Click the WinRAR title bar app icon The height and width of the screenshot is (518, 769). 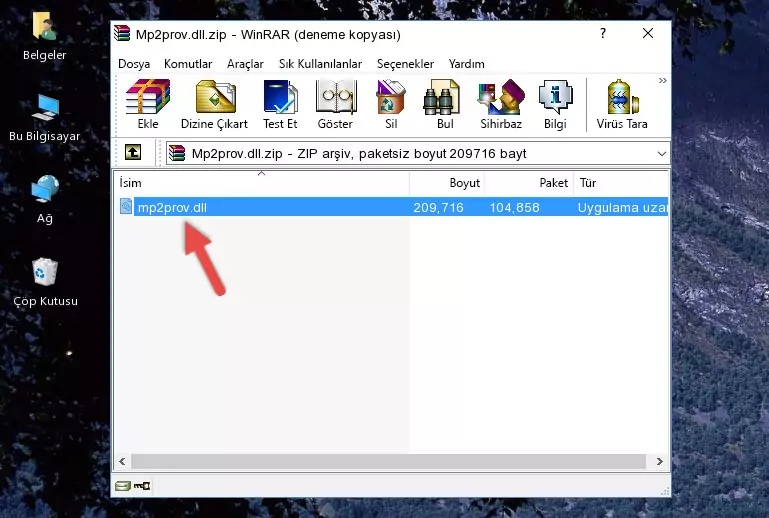[122, 33]
